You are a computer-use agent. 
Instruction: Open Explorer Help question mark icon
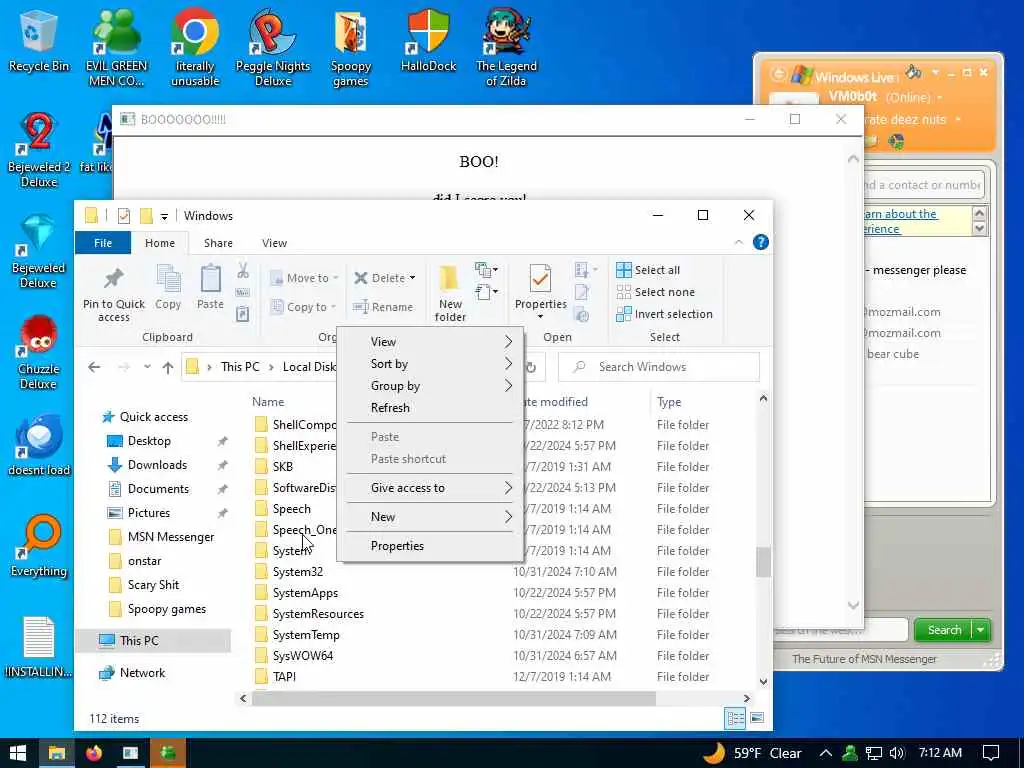click(761, 242)
